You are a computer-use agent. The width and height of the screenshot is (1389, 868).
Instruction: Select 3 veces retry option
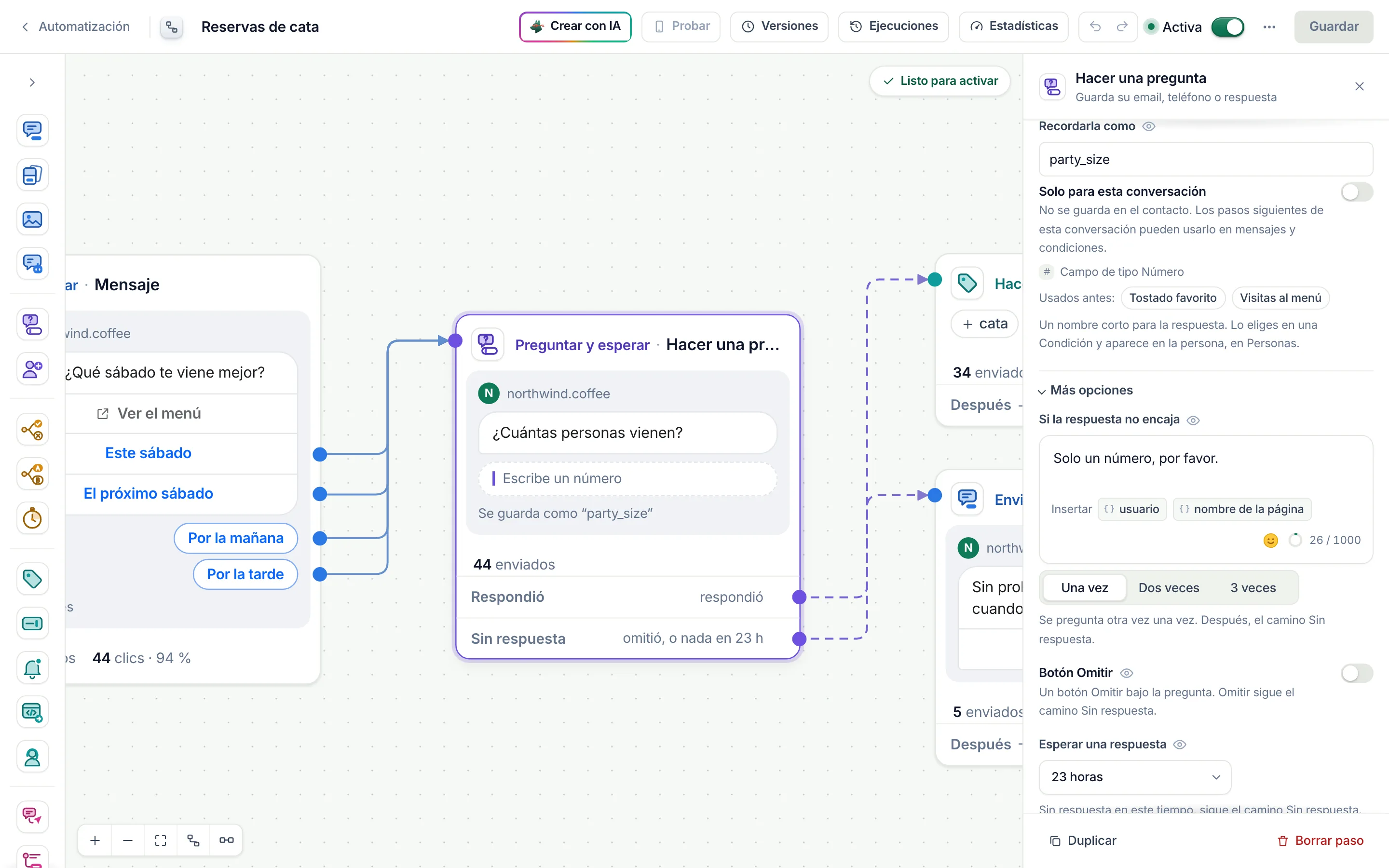click(x=1253, y=588)
